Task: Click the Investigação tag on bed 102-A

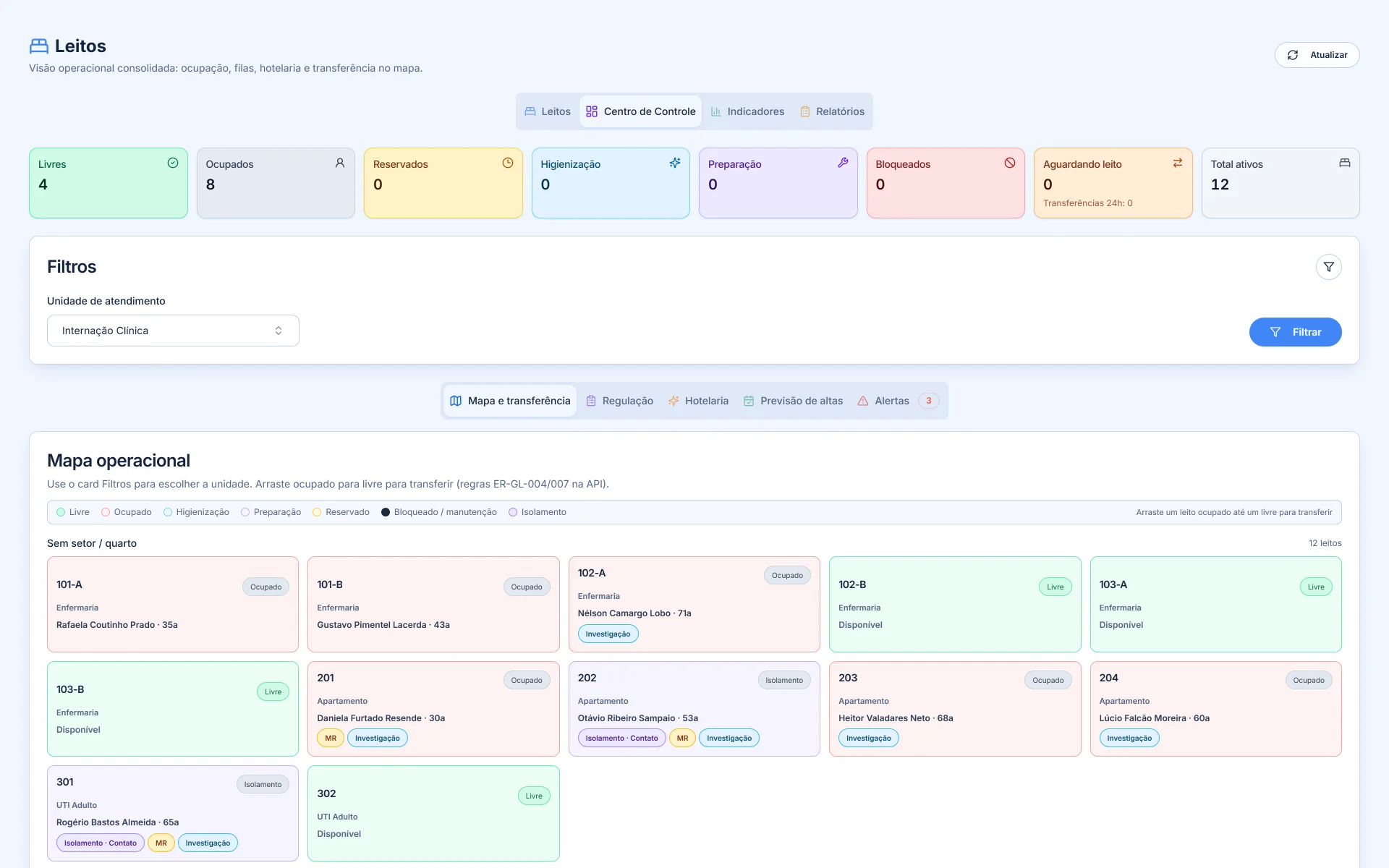Action: click(x=608, y=634)
